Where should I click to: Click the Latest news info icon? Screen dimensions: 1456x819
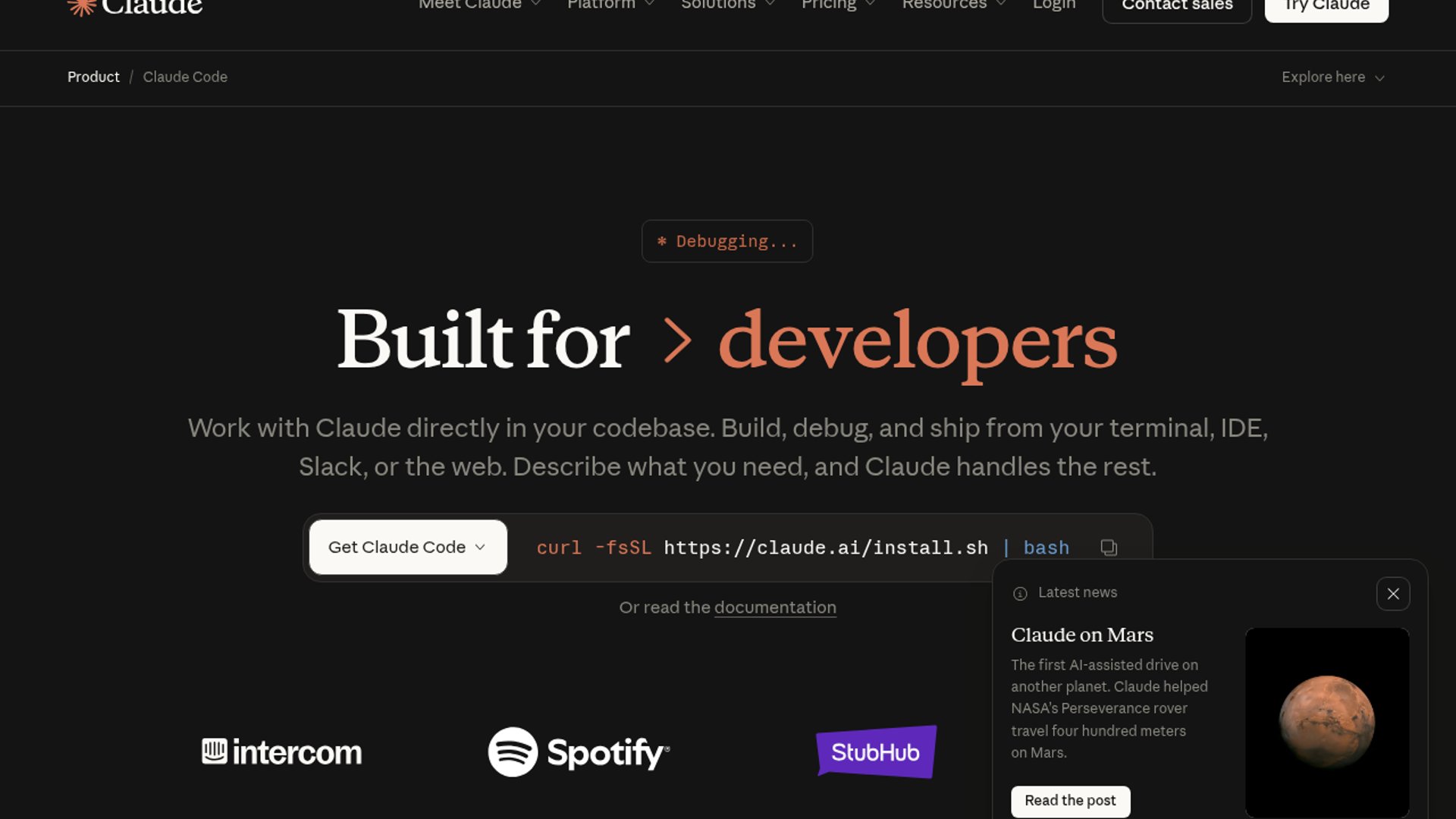(1020, 593)
